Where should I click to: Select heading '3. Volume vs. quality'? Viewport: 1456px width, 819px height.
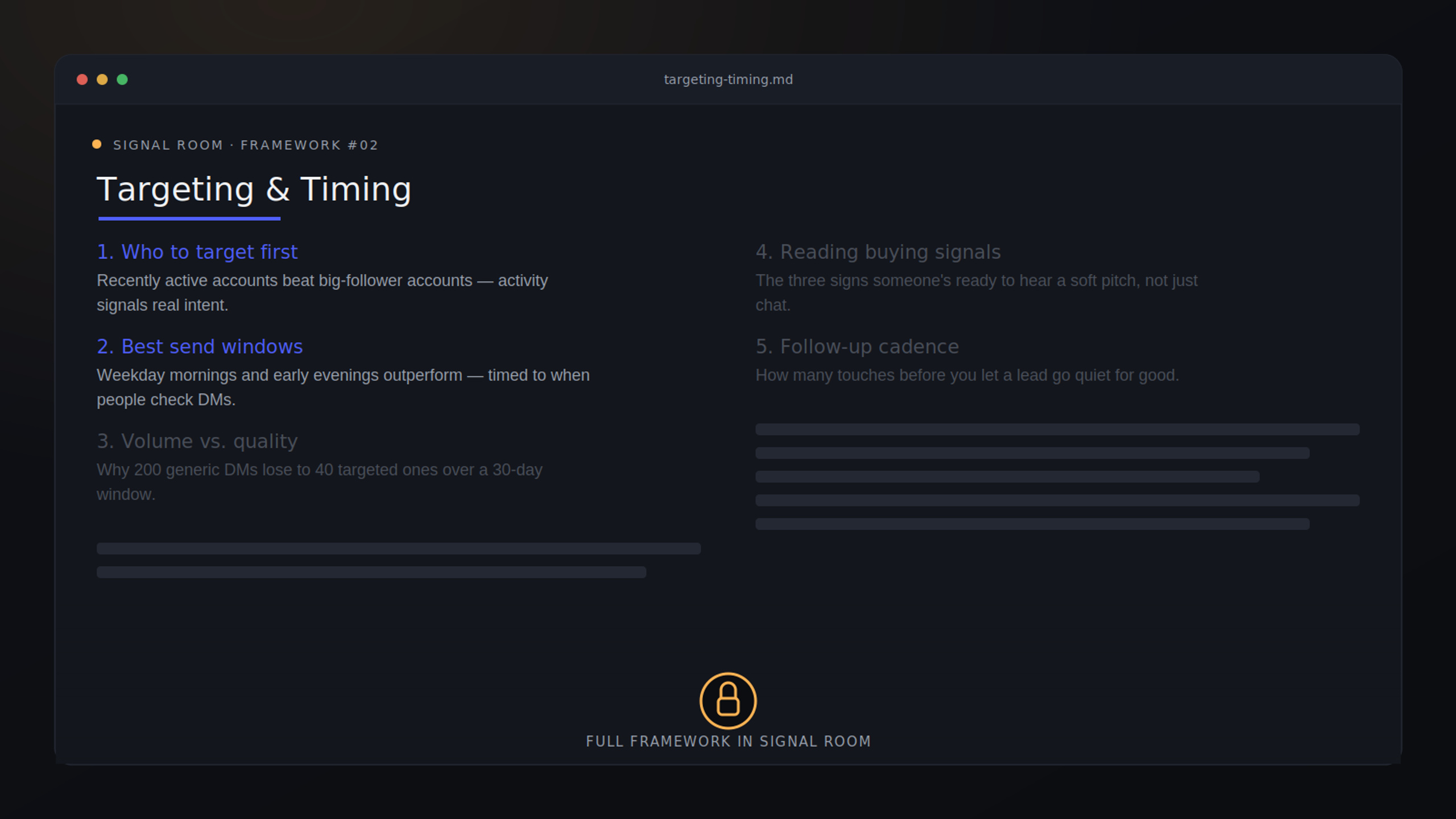pos(197,441)
